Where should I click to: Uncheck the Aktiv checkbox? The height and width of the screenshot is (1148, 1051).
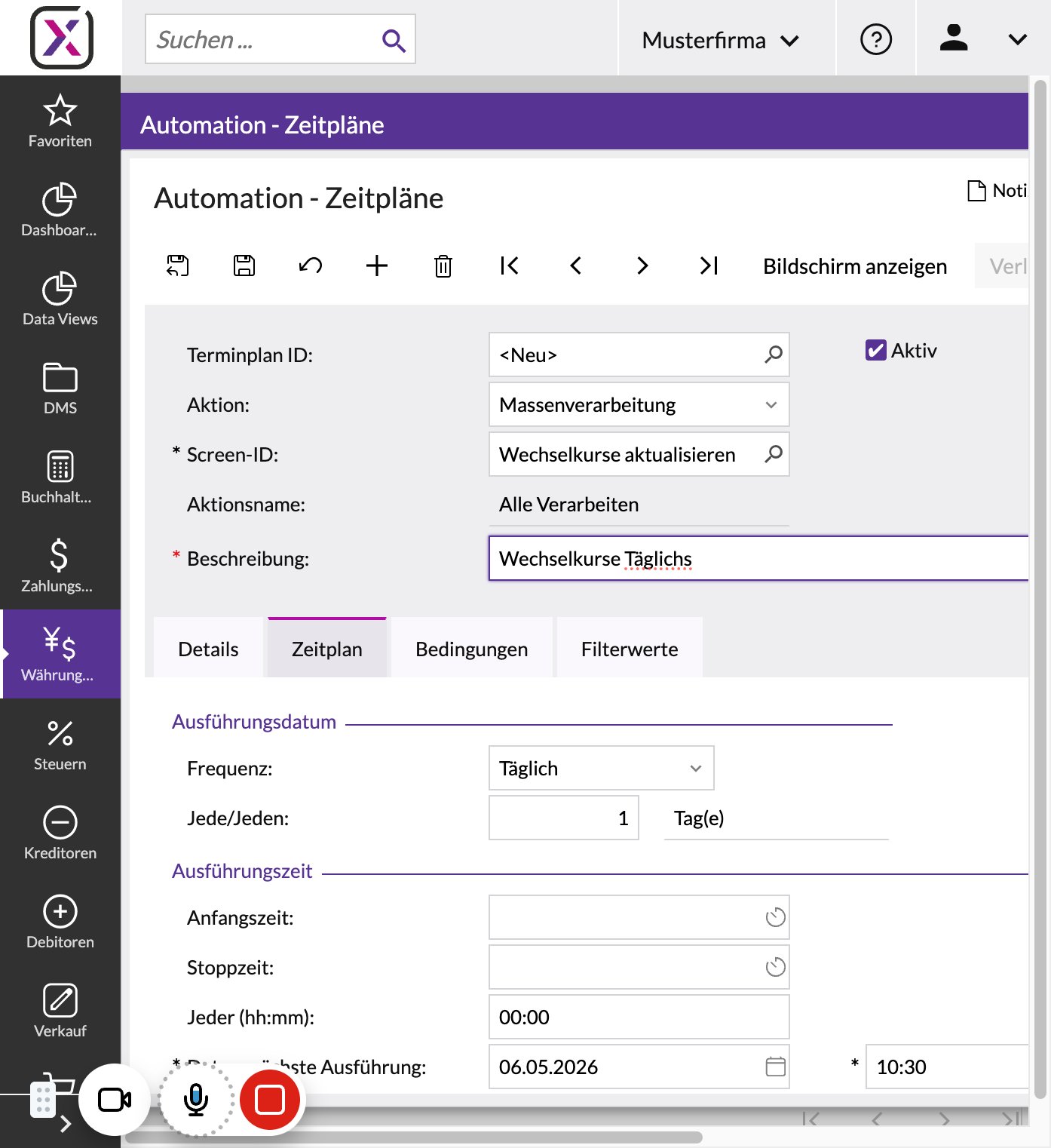click(875, 350)
